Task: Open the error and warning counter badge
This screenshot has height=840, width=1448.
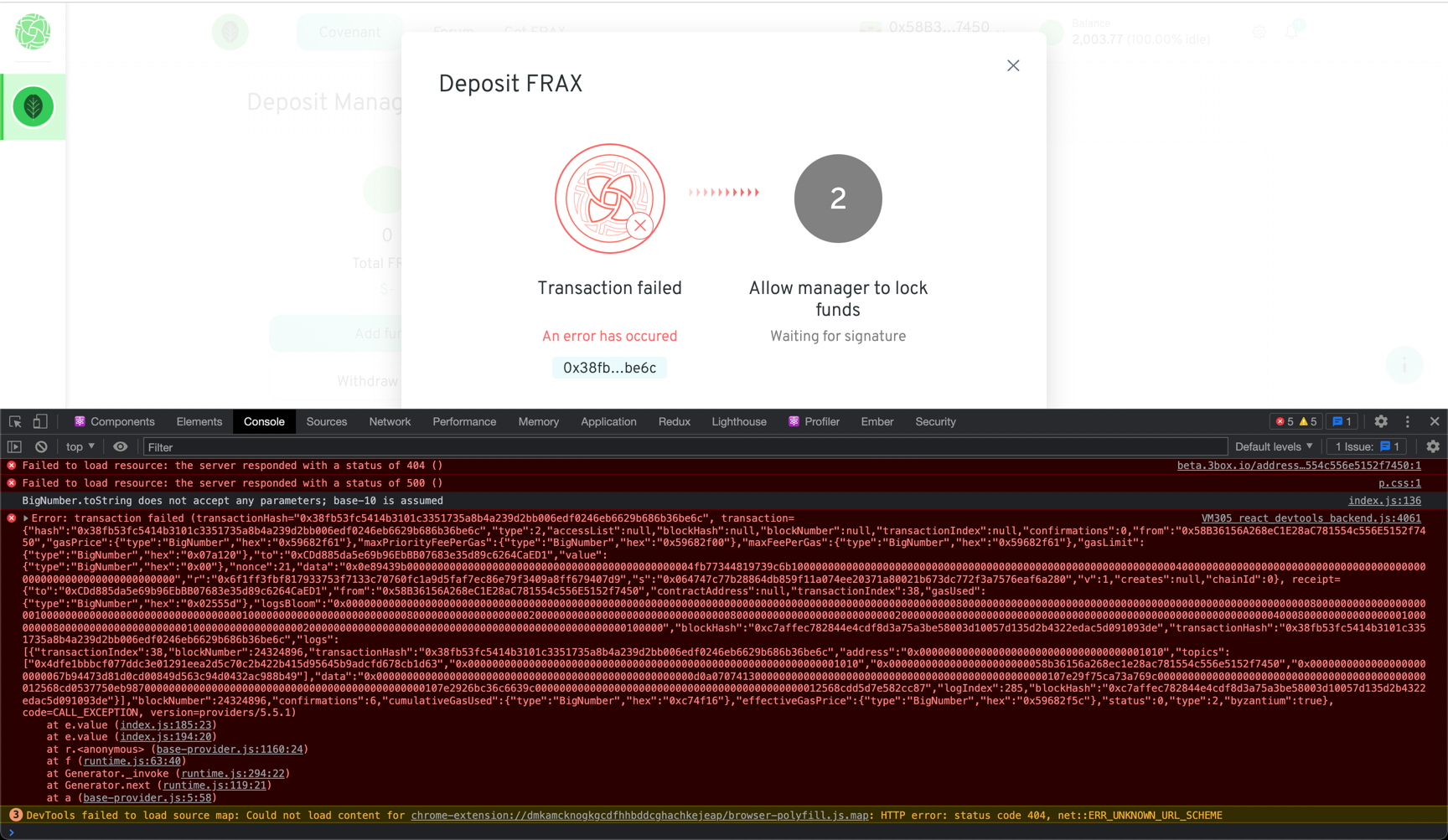Action: [1295, 421]
